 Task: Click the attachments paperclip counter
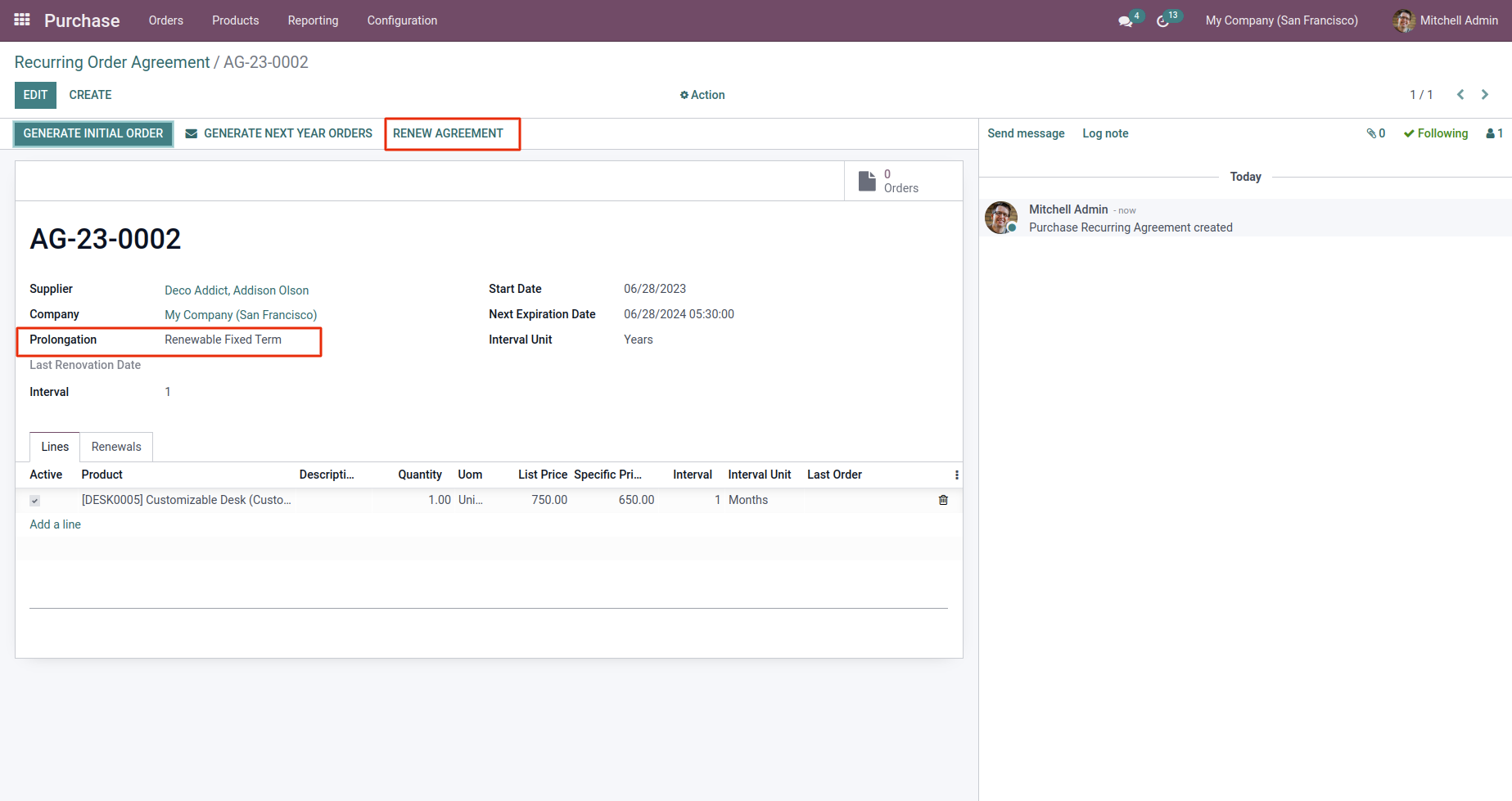[x=1375, y=133]
